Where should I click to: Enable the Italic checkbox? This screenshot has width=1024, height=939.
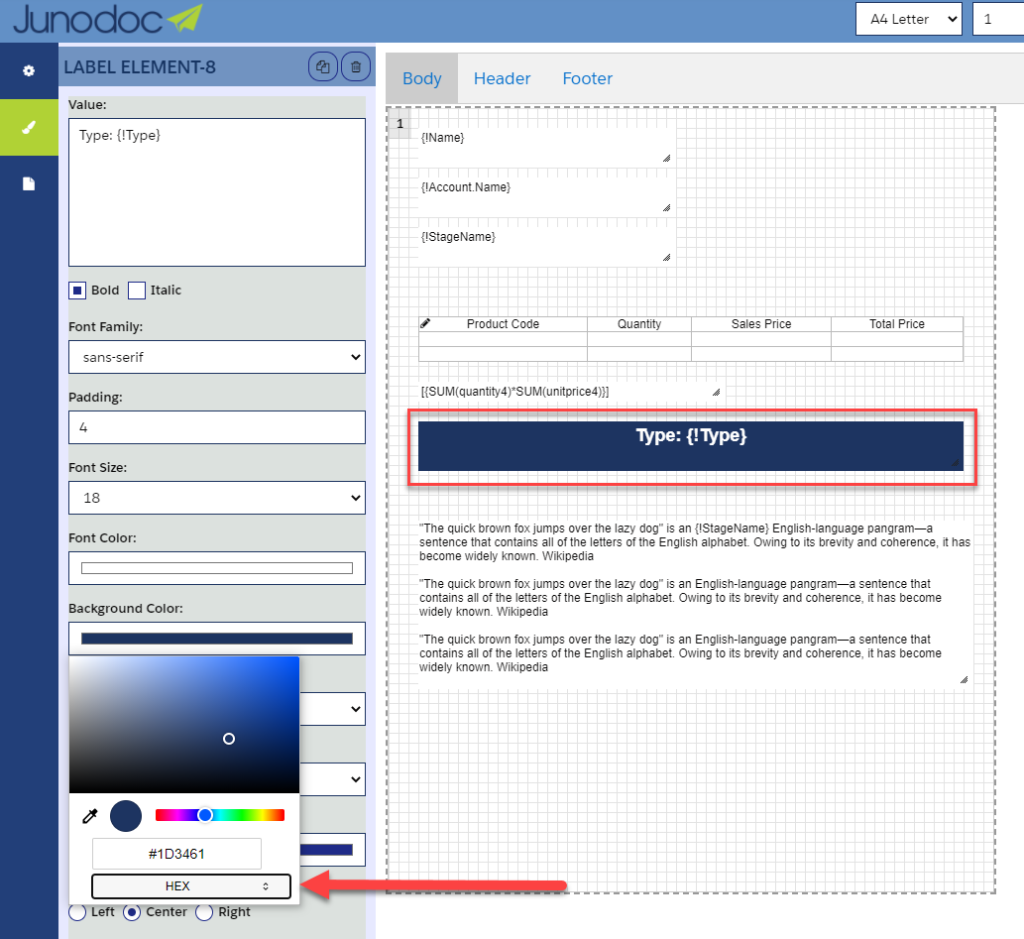(136, 291)
